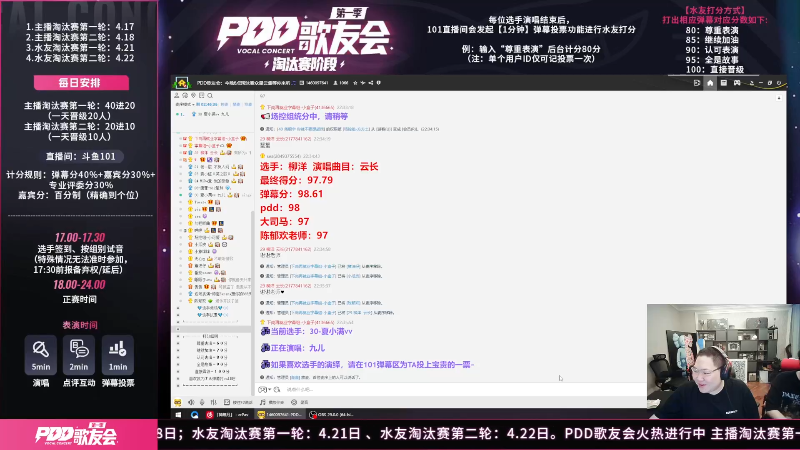The width and height of the screenshot is (800, 450).
Task: Open the blue browser icon in the taskbar
Action: click(x=194, y=415)
